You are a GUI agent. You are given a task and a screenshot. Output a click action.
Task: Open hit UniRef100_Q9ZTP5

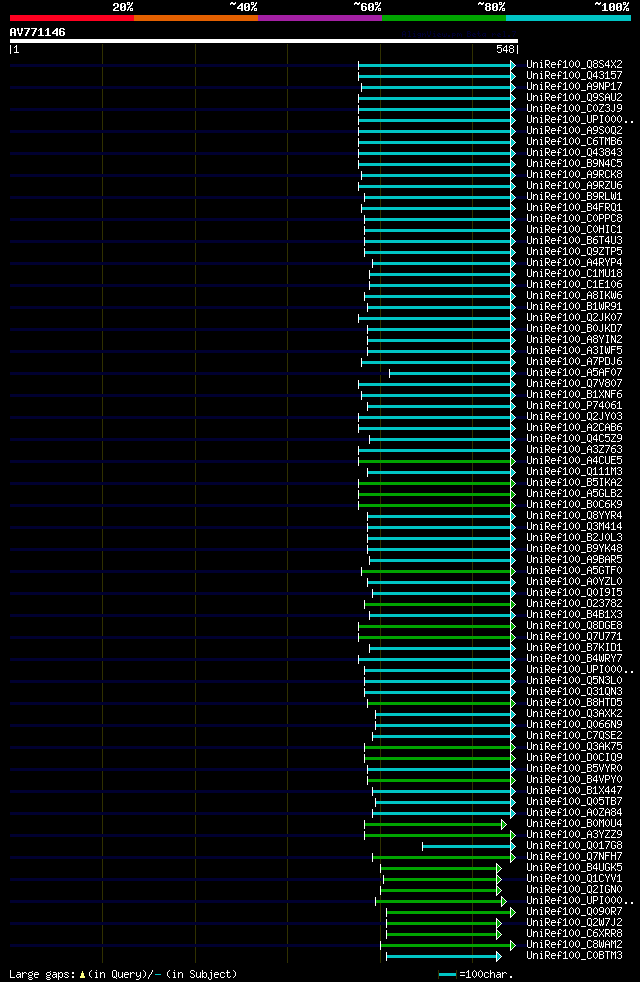pos(574,252)
